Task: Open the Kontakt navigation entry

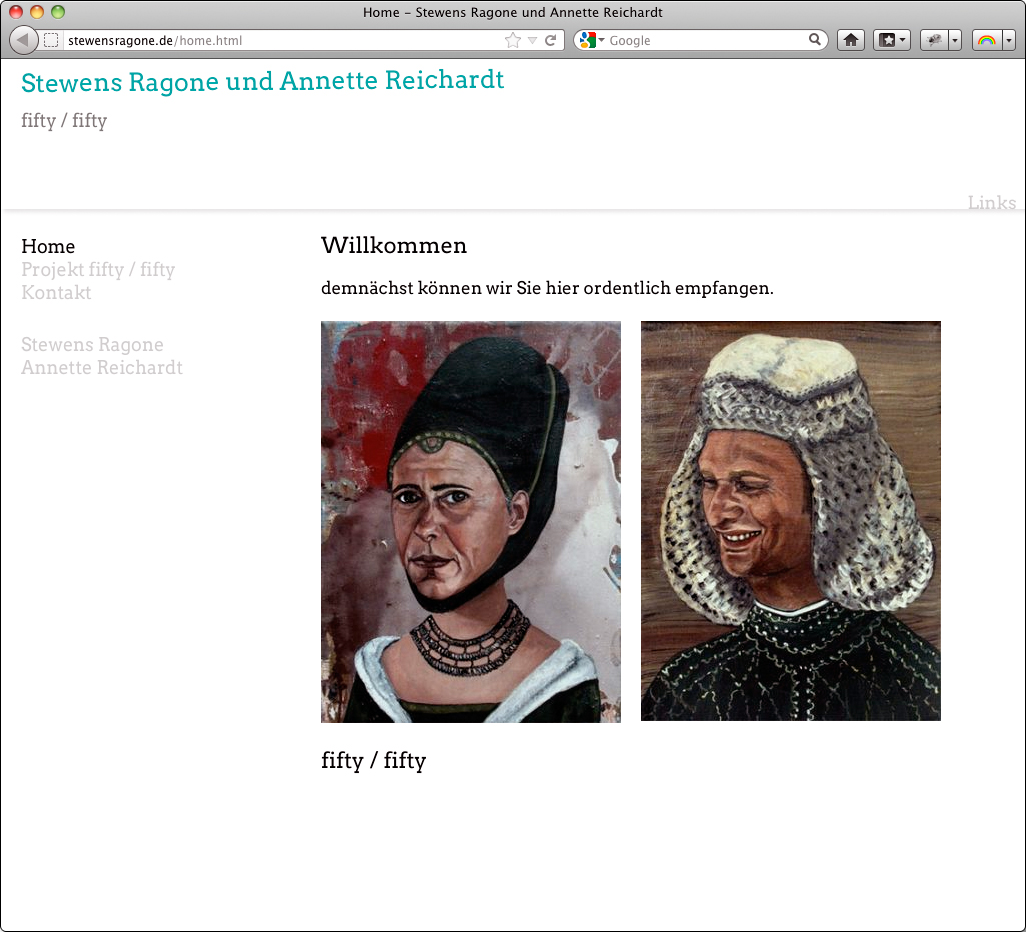Action: tap(56, 293)
